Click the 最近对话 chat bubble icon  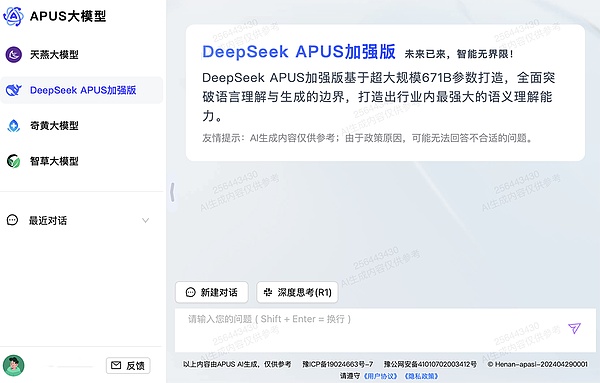[x=12, y=220]
